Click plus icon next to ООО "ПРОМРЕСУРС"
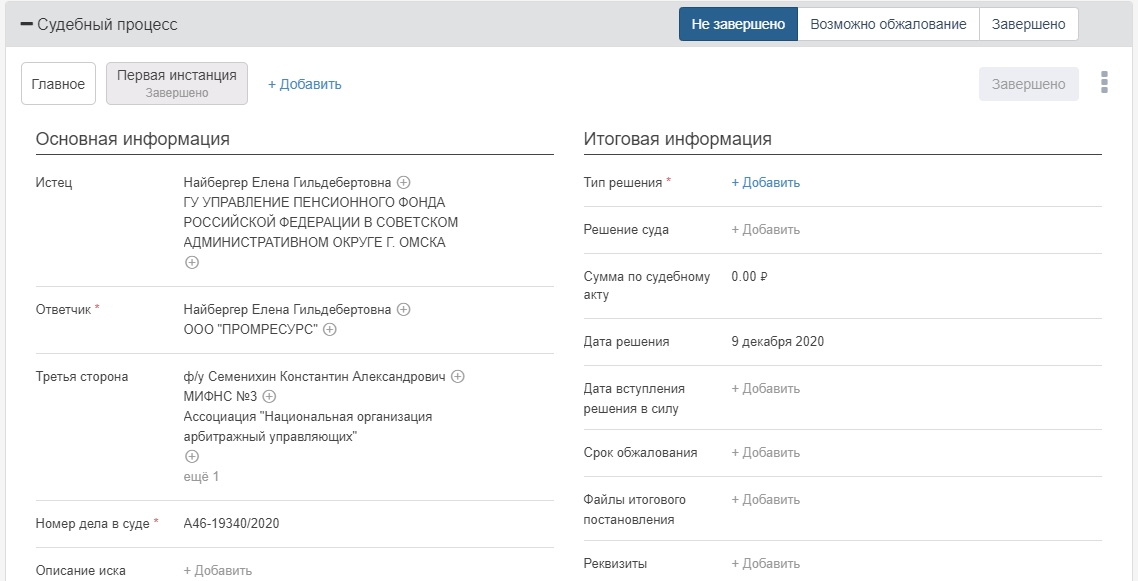Image resolution: width=1138 pixels, height=581 pixels. [329, 329]
